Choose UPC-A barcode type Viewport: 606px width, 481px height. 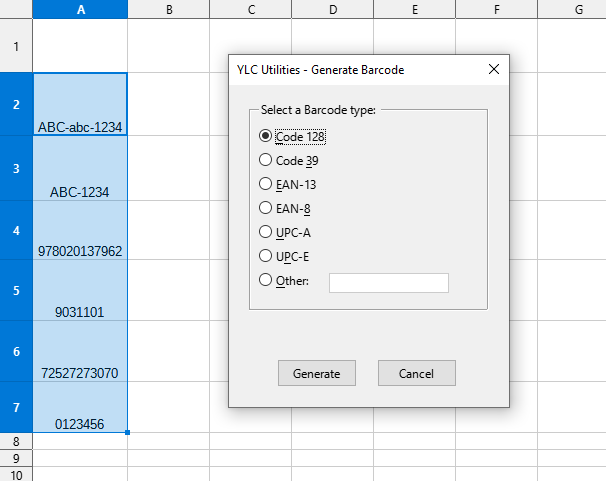tap(266, 232)
